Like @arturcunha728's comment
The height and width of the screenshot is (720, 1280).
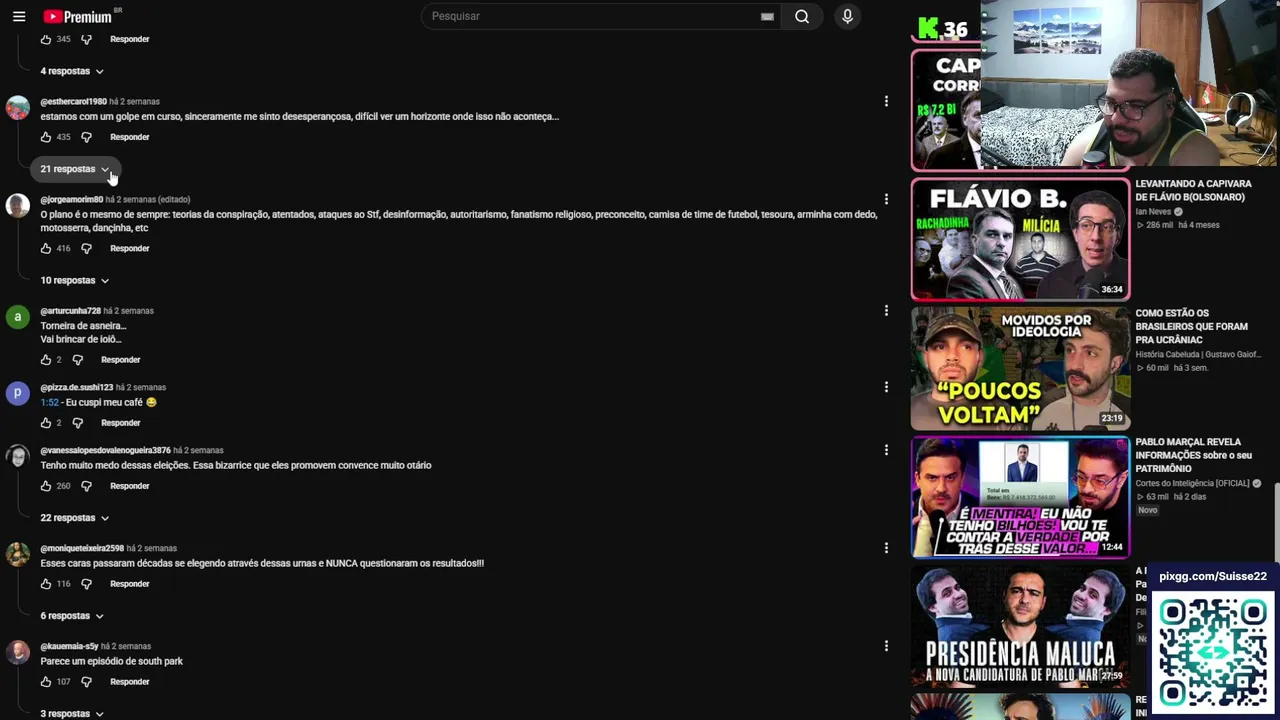tap(46, 360)
